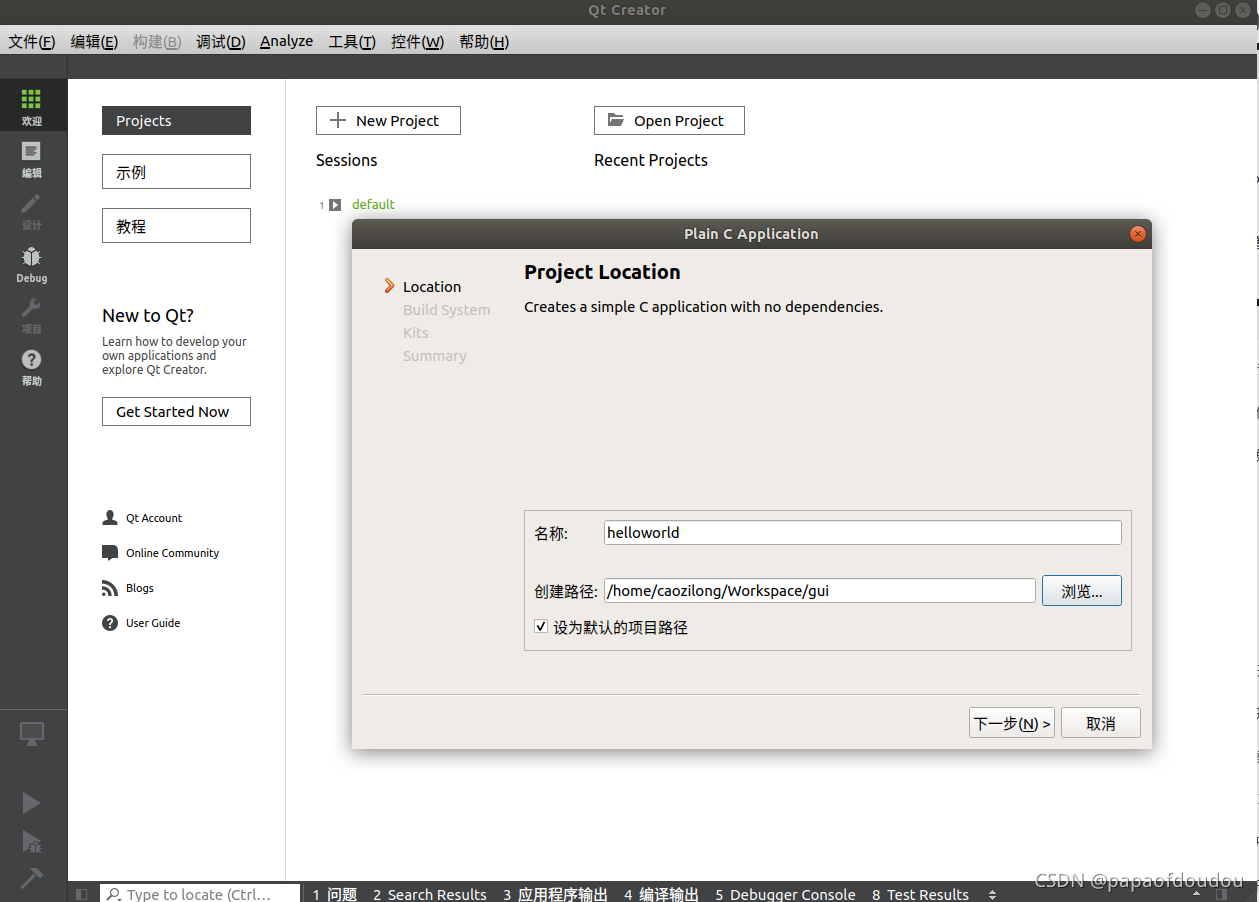Click the Qt Account user icon

point(110,518)
